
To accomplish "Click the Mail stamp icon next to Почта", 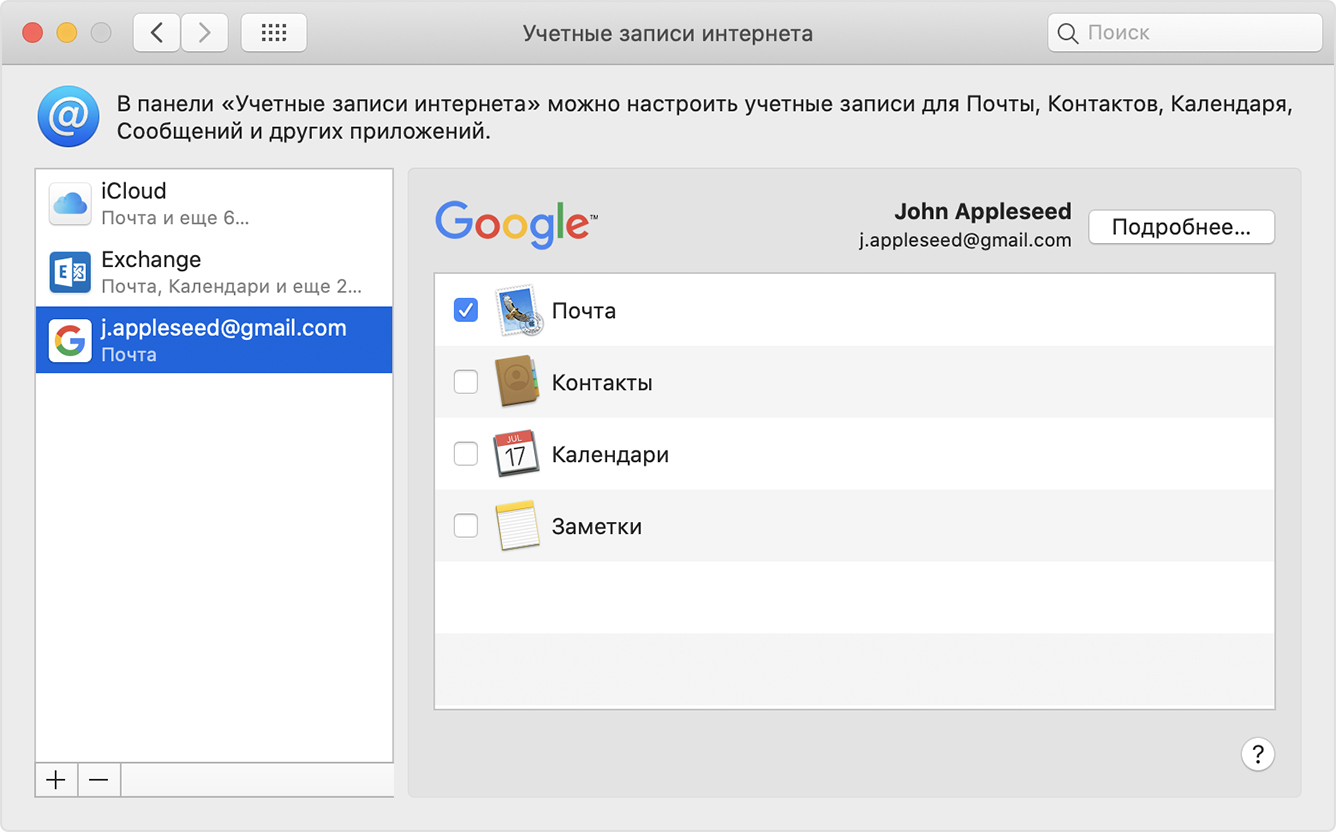I will [x=518, y=310].
